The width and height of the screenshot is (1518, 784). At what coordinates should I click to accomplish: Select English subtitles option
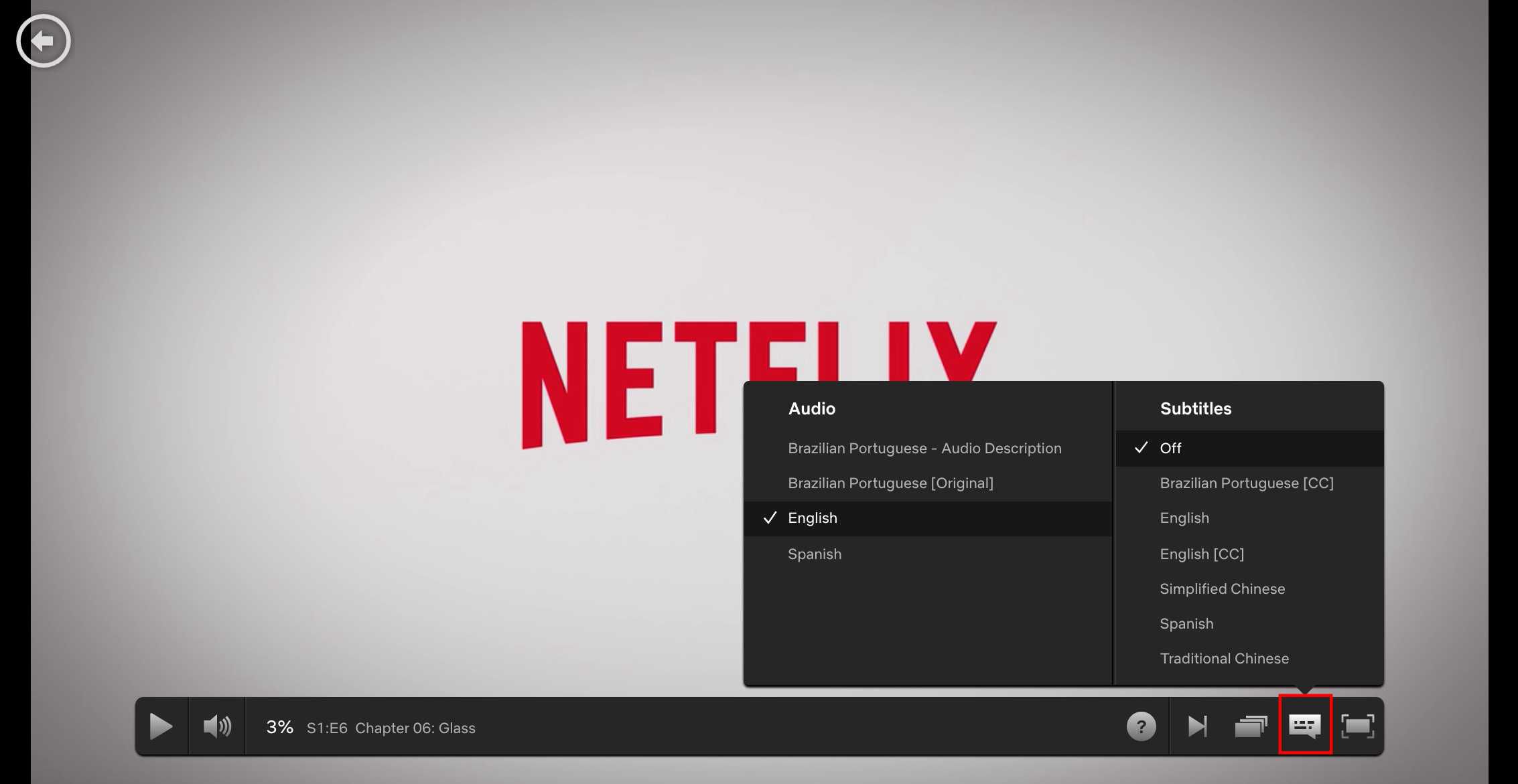[x=1184, y=518]
